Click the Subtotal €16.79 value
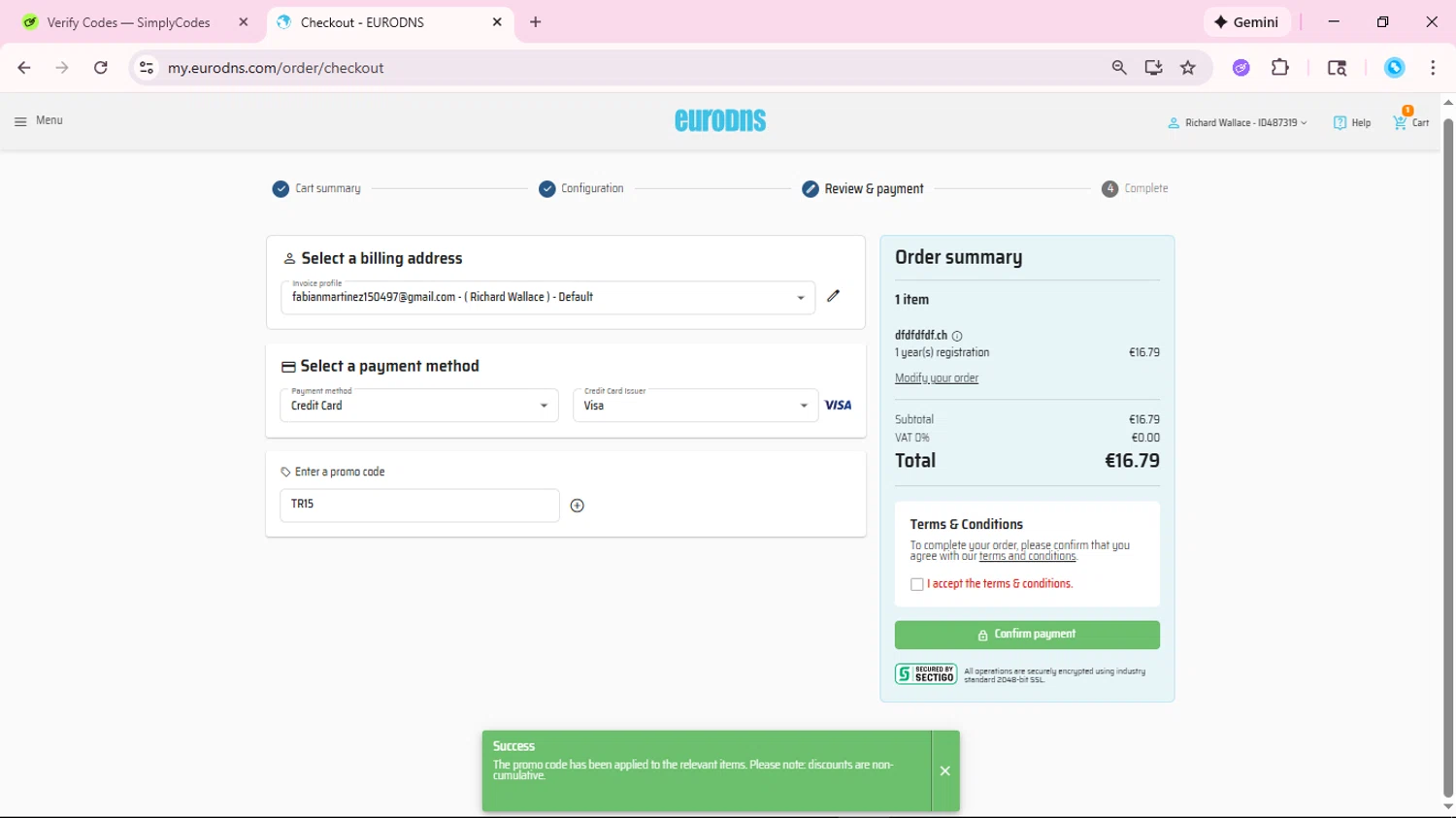This screenshot has width=1456, height=818. (x=1144, y=420)
